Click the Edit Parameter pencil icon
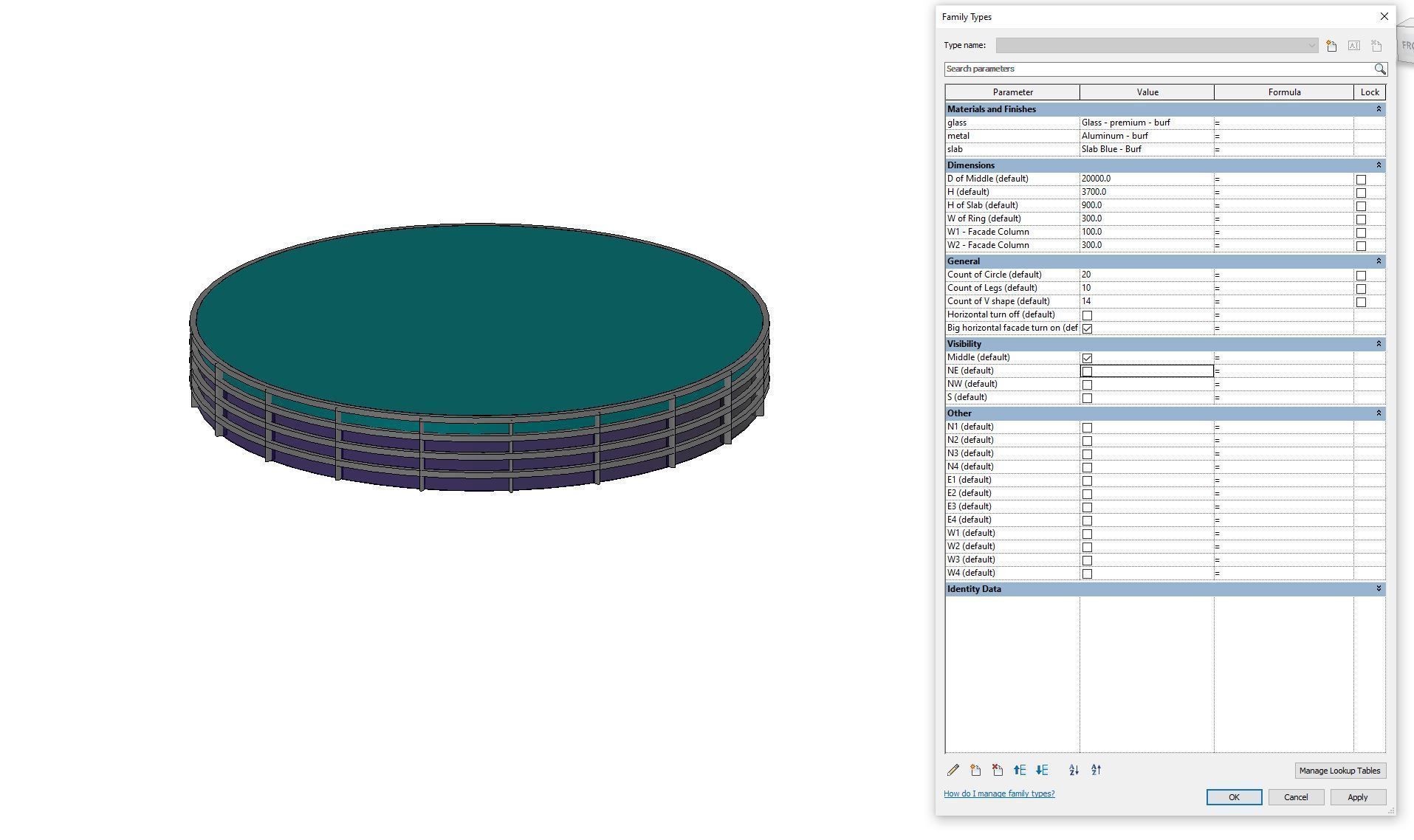This screenshot has height=840, width=1414. point(953,771)
